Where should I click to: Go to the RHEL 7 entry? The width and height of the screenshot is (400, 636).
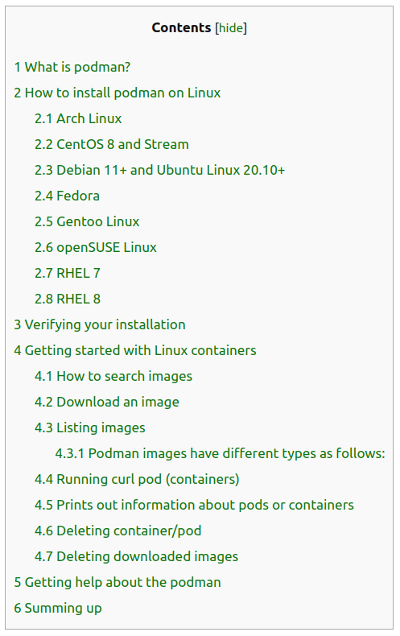(67, 273)
